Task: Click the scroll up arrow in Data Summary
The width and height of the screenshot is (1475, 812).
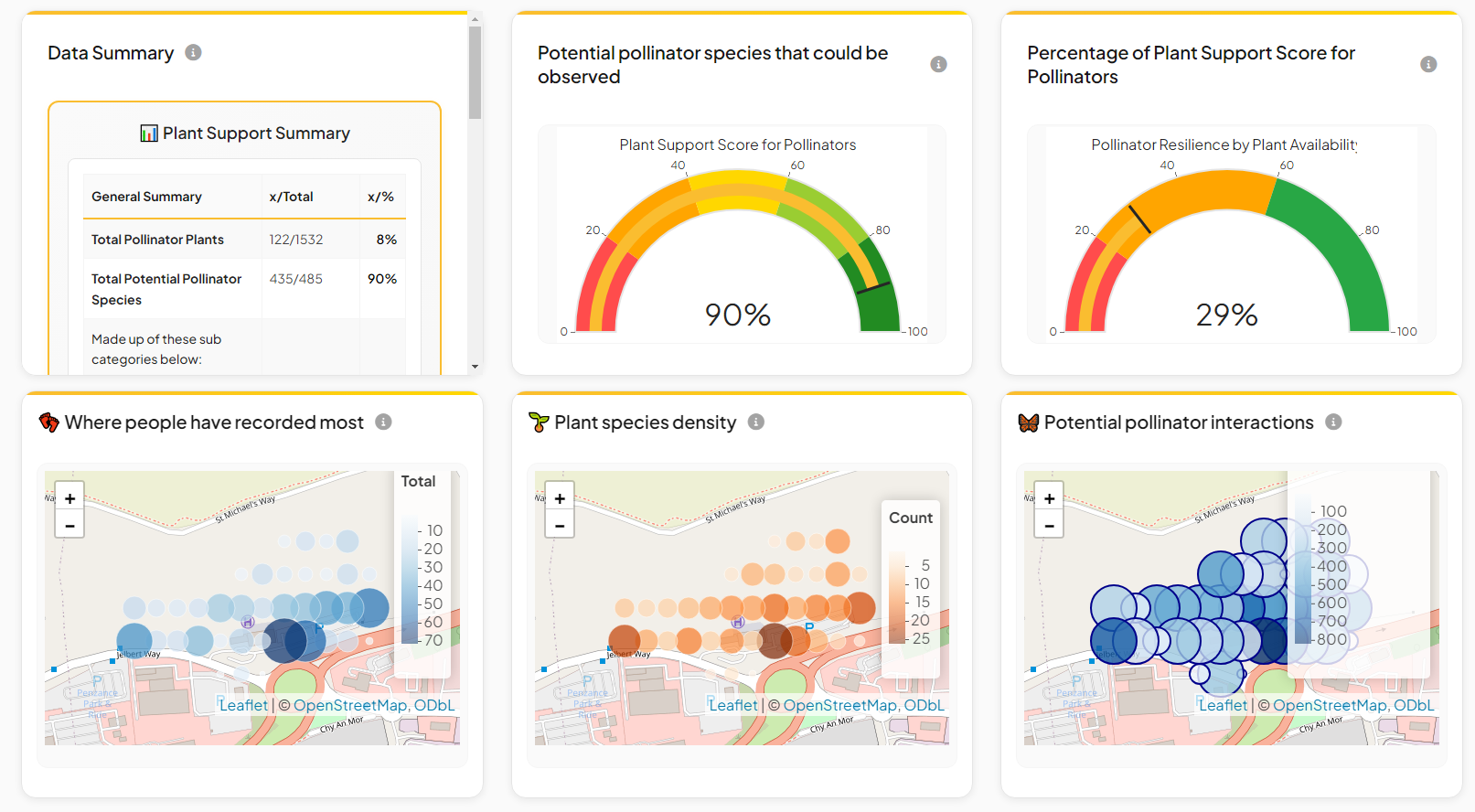Action: click(475, 18)
